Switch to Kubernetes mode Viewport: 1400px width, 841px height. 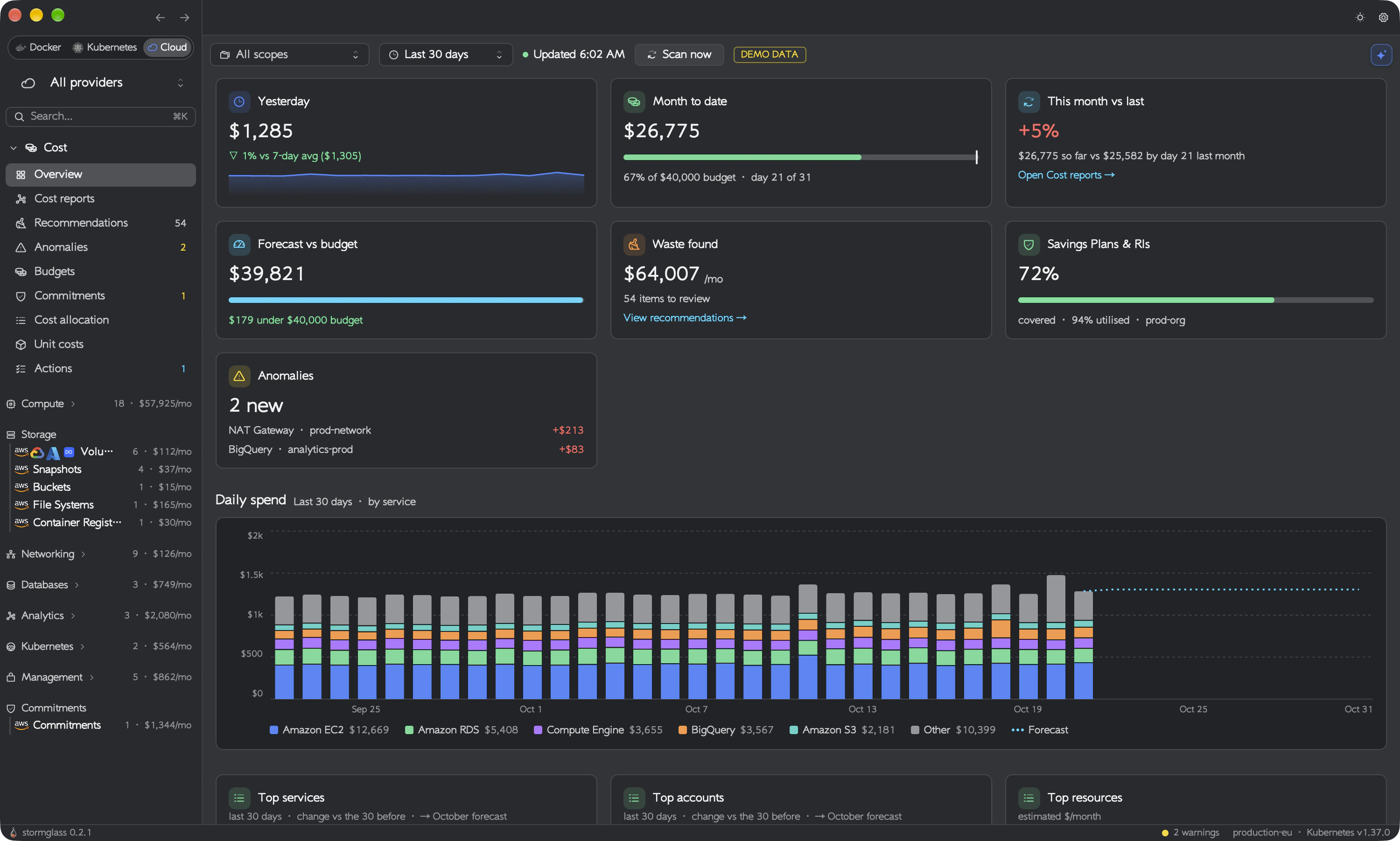(105, 47)
